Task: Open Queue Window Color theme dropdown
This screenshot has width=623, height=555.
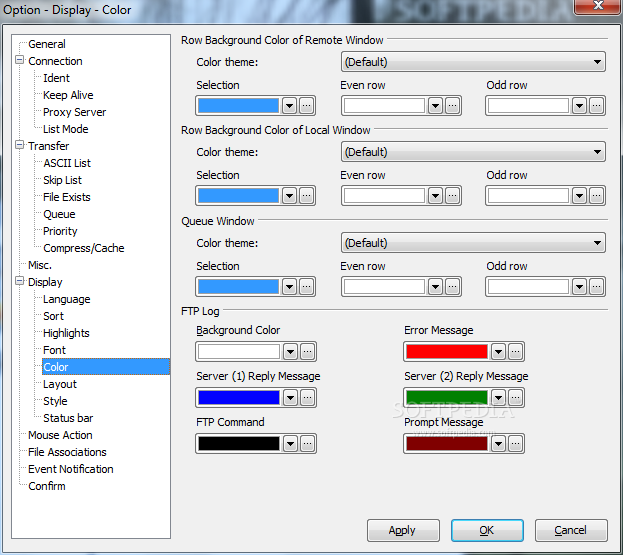Action: (473, 243)
